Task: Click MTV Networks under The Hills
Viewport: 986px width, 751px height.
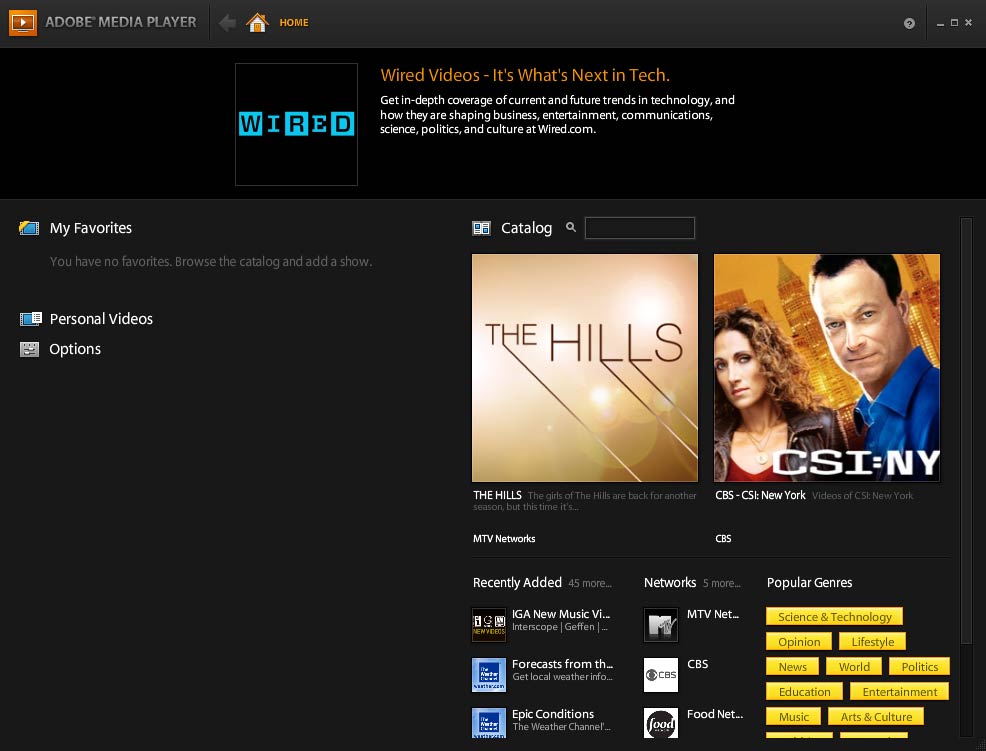Action: 504,538
